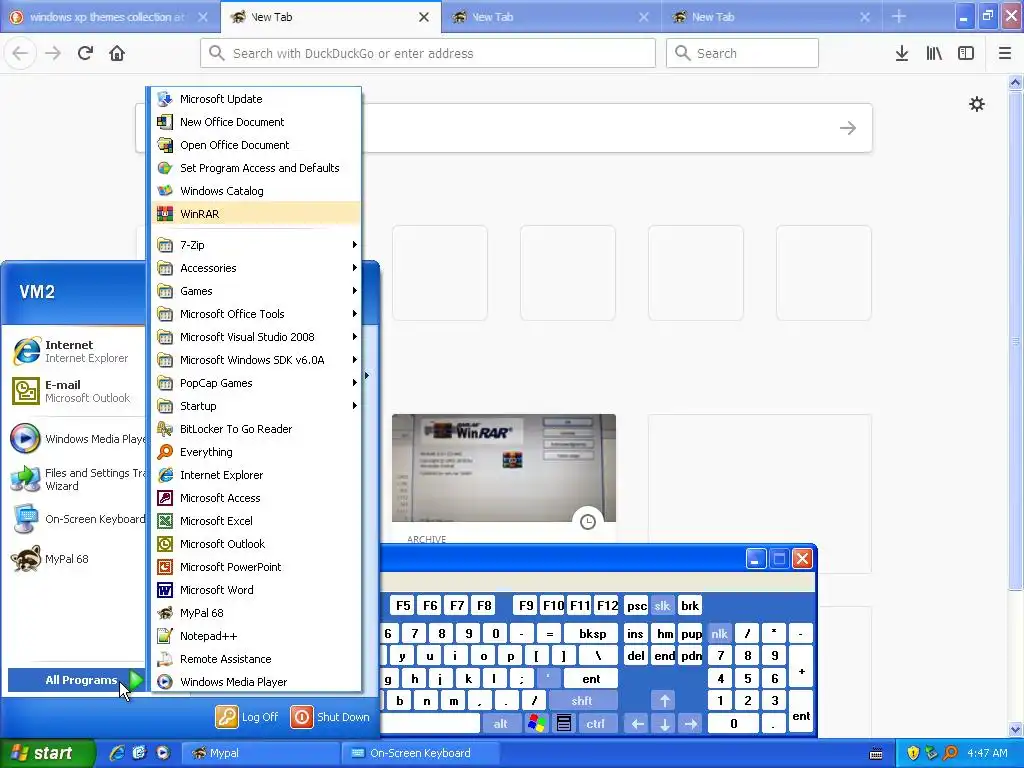Viewport: 1024px width, 768px height.
Task: Launch Remote Assistance icon
Action: tap(165, 659)
